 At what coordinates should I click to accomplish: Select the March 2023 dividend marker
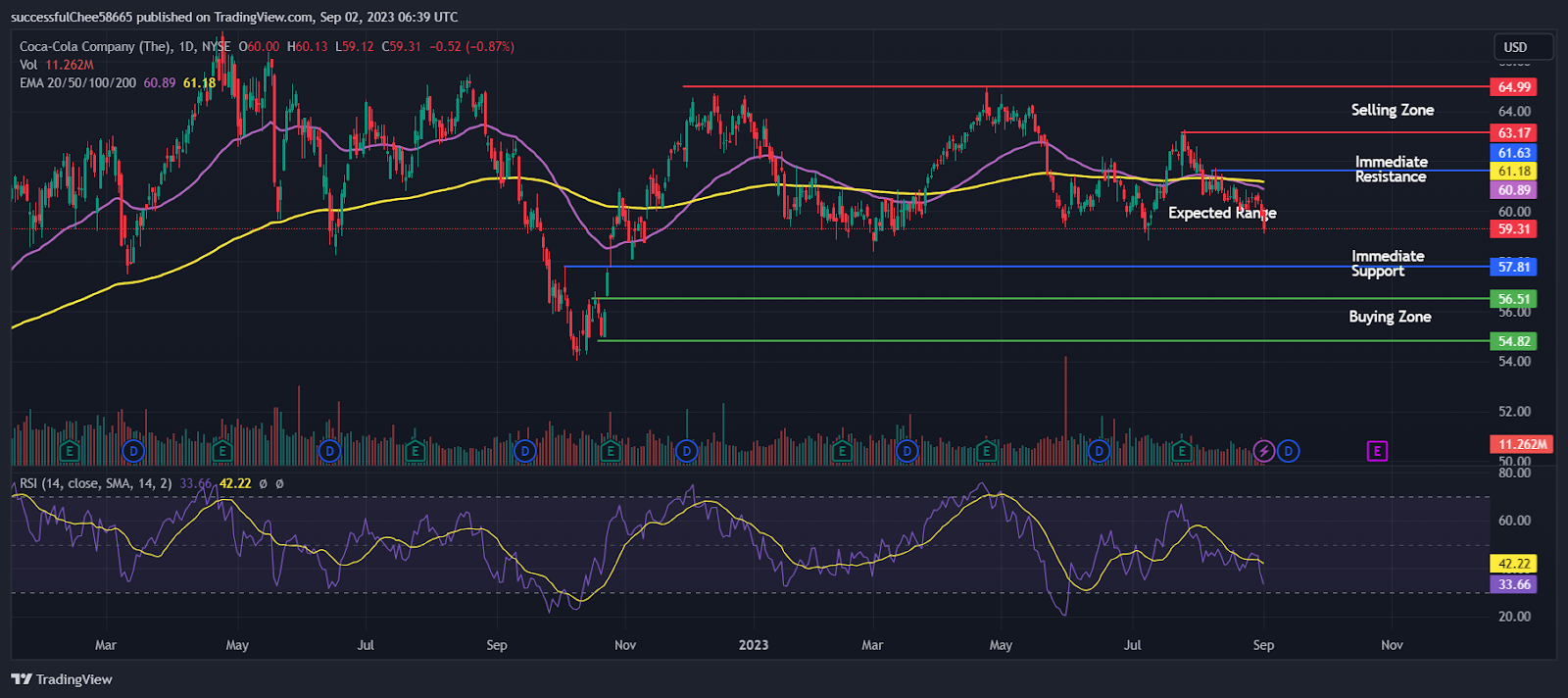coord(907,451)
